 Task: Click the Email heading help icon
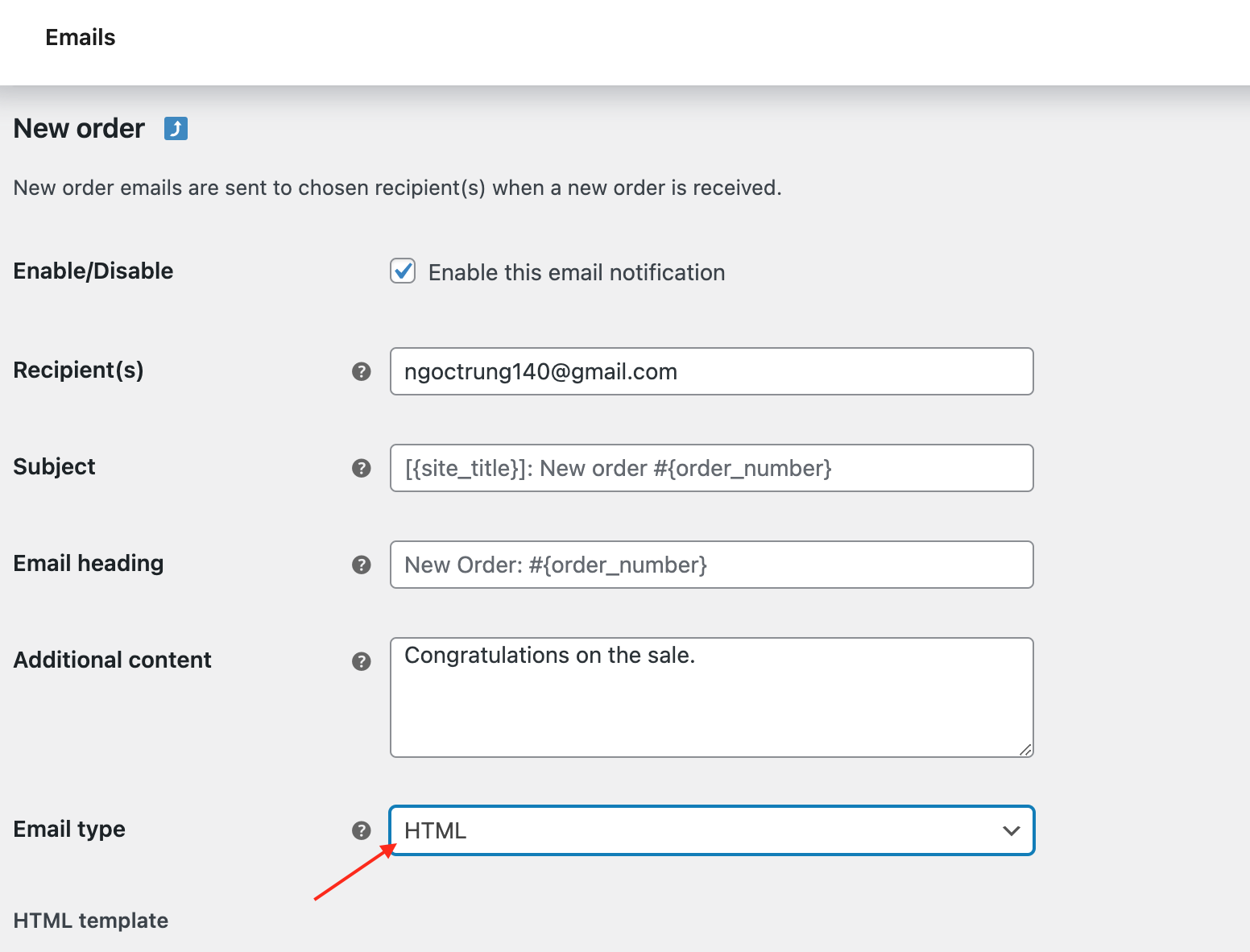coord(362,565)
